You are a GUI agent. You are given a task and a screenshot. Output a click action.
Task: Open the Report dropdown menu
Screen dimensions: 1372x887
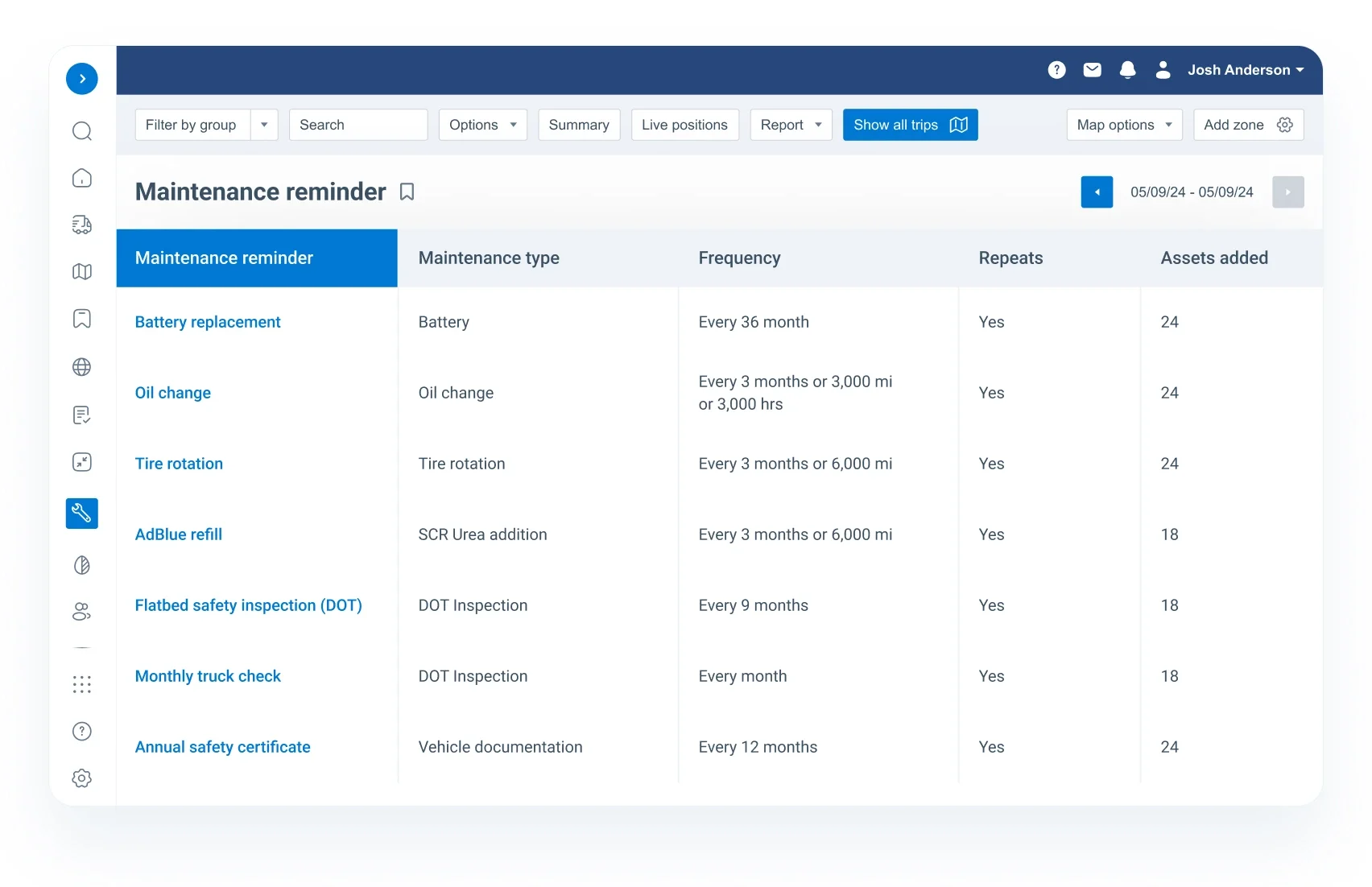[790, 125]
